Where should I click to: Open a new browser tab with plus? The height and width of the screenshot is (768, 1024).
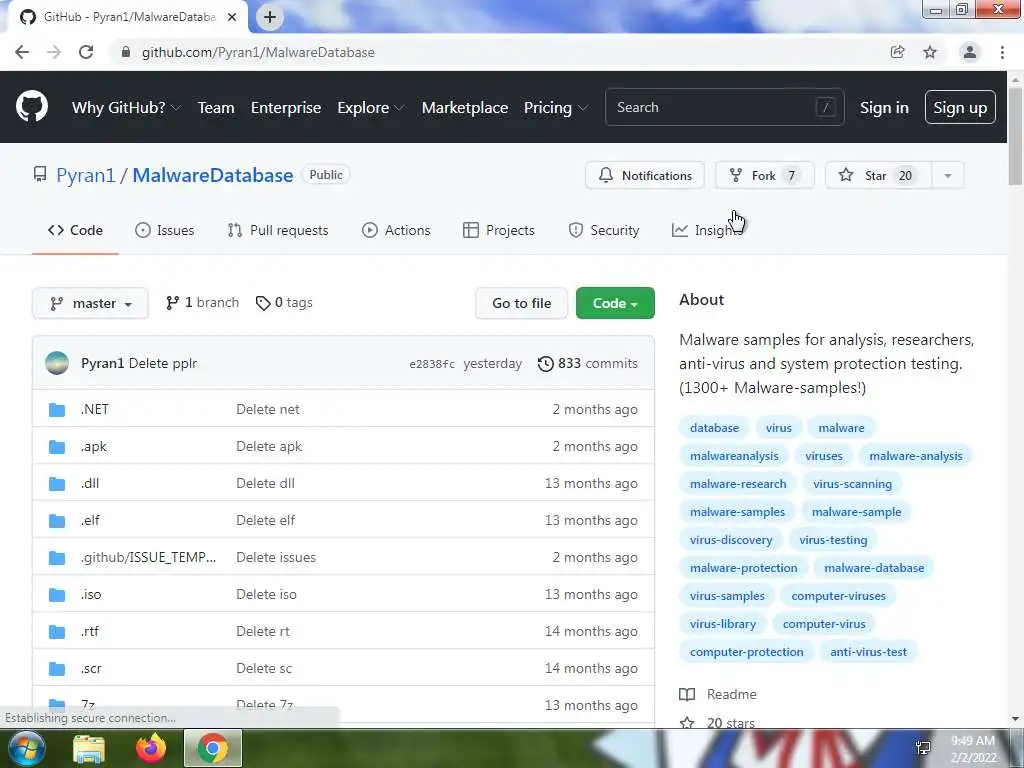pos(270,17)
